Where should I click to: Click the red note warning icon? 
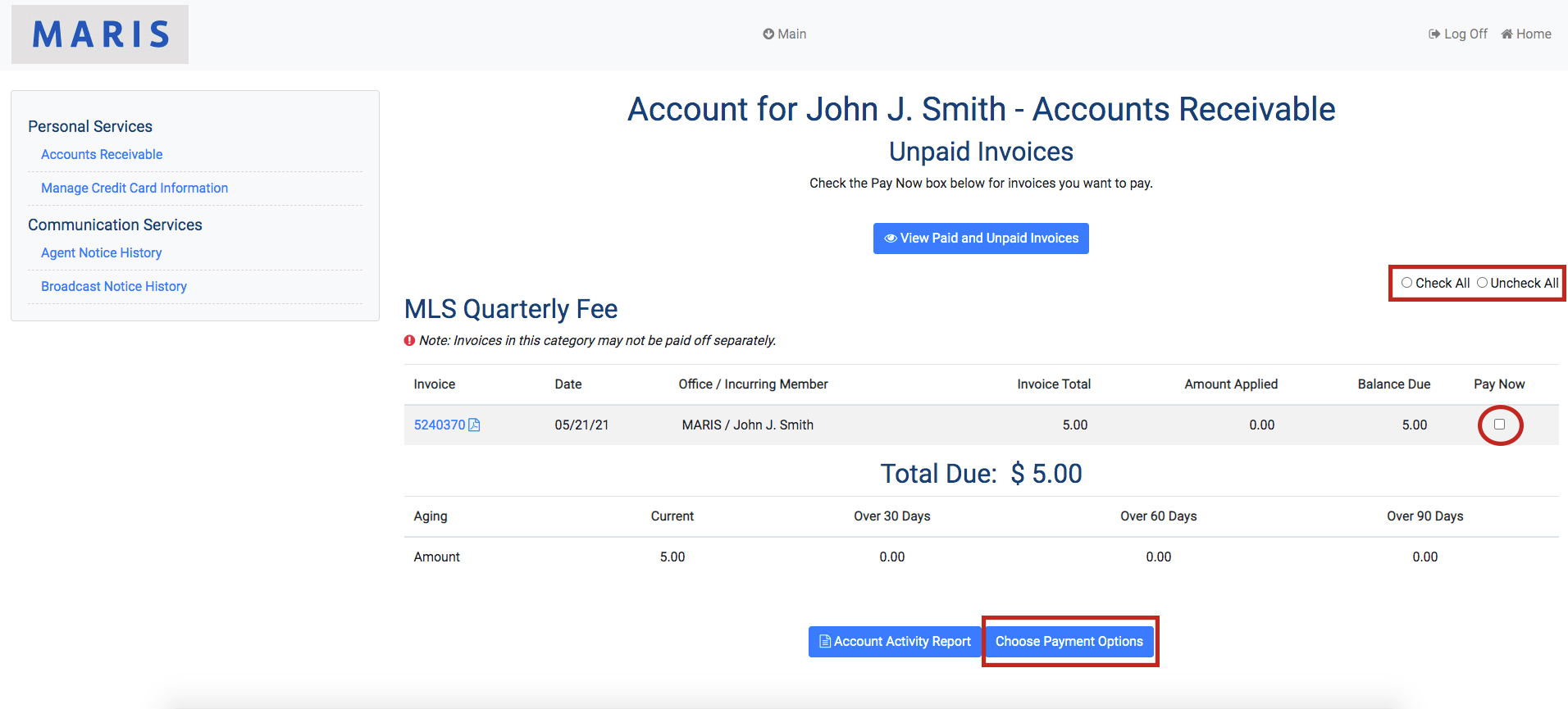409,341
